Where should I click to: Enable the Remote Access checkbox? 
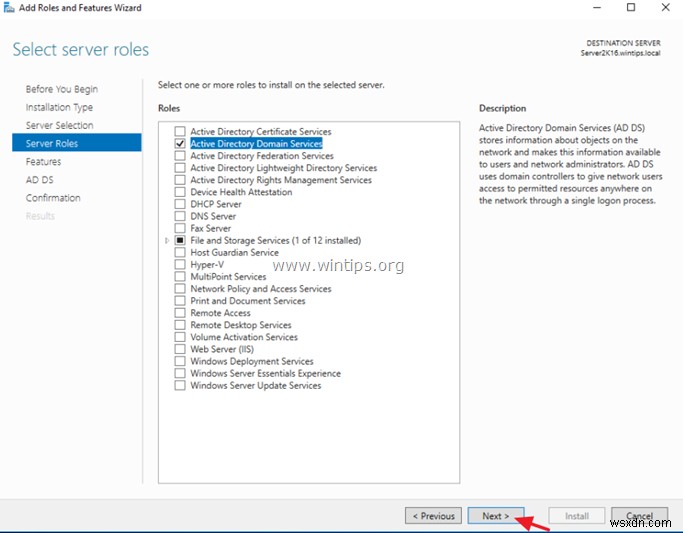[x=180, y=313]
